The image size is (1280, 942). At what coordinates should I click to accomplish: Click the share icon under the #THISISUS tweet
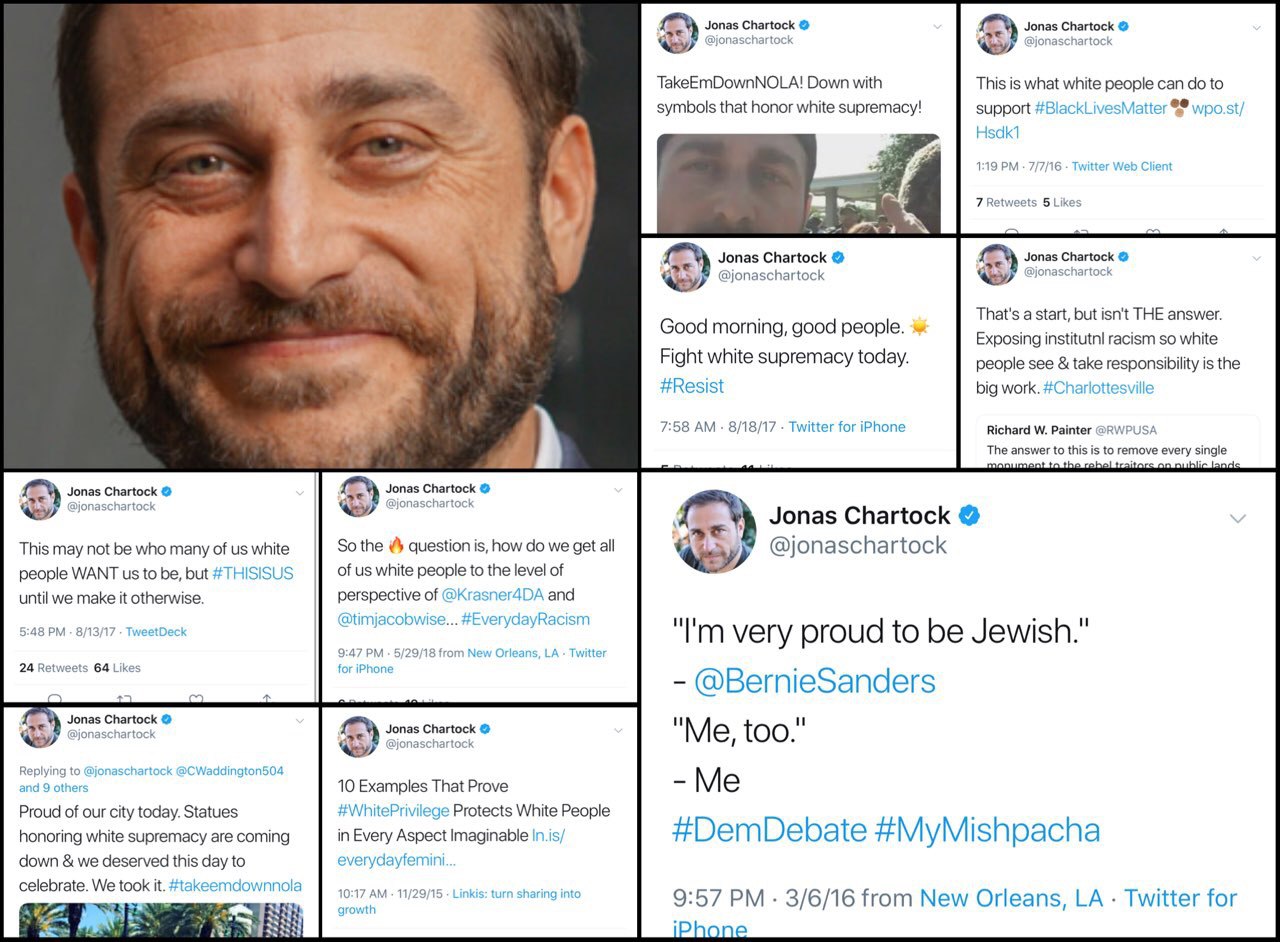267,699
